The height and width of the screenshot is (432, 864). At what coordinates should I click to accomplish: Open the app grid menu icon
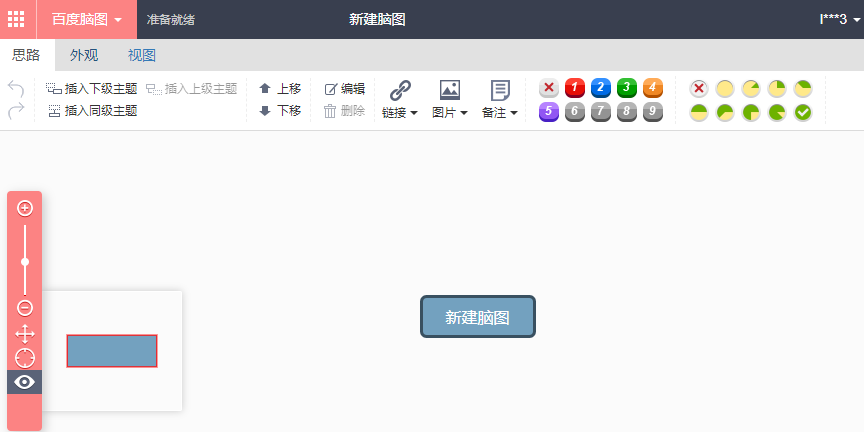pyautogui.click(x=16, y=19)
